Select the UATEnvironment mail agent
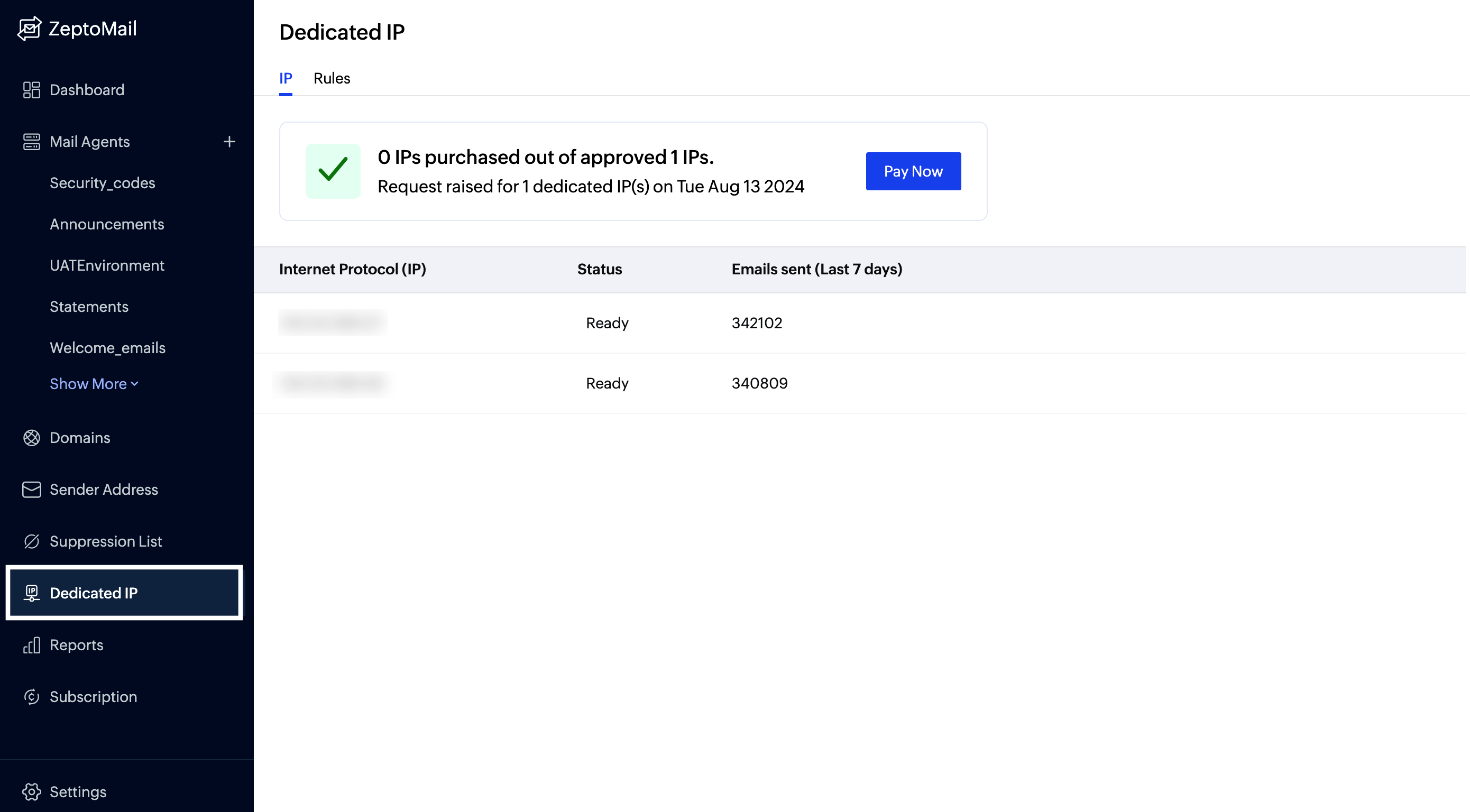The height and width of the screenshot is (812, 1470). [x=107, y=265]
